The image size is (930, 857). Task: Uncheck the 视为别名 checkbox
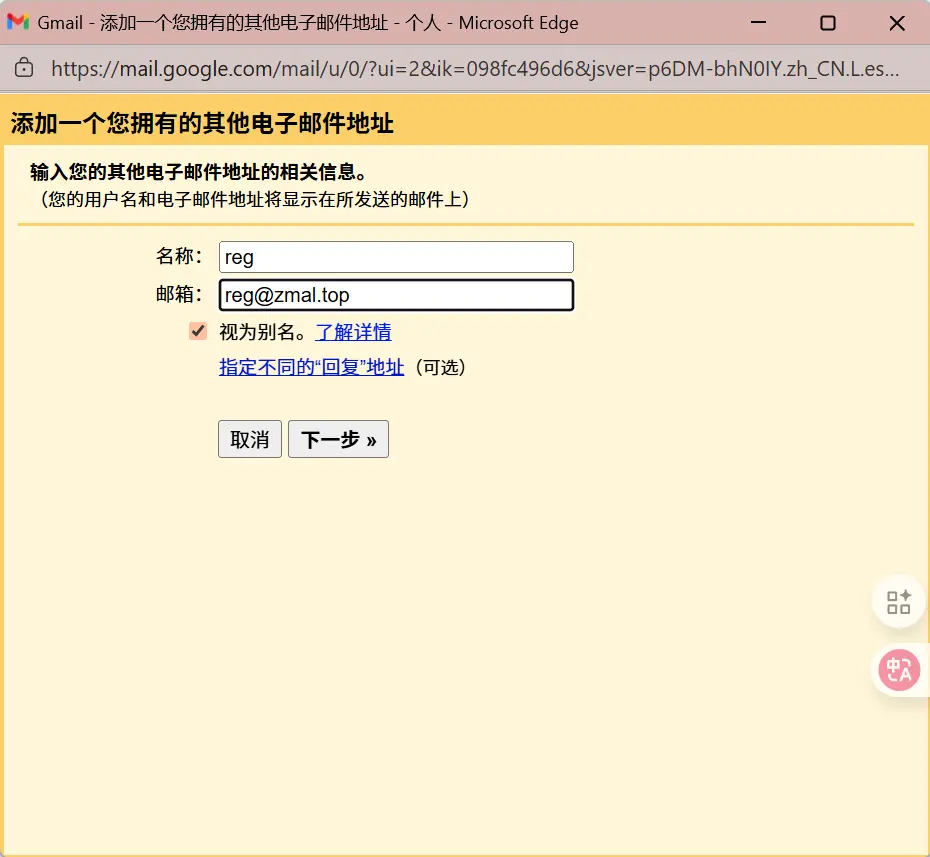click(x=198, y=332)
